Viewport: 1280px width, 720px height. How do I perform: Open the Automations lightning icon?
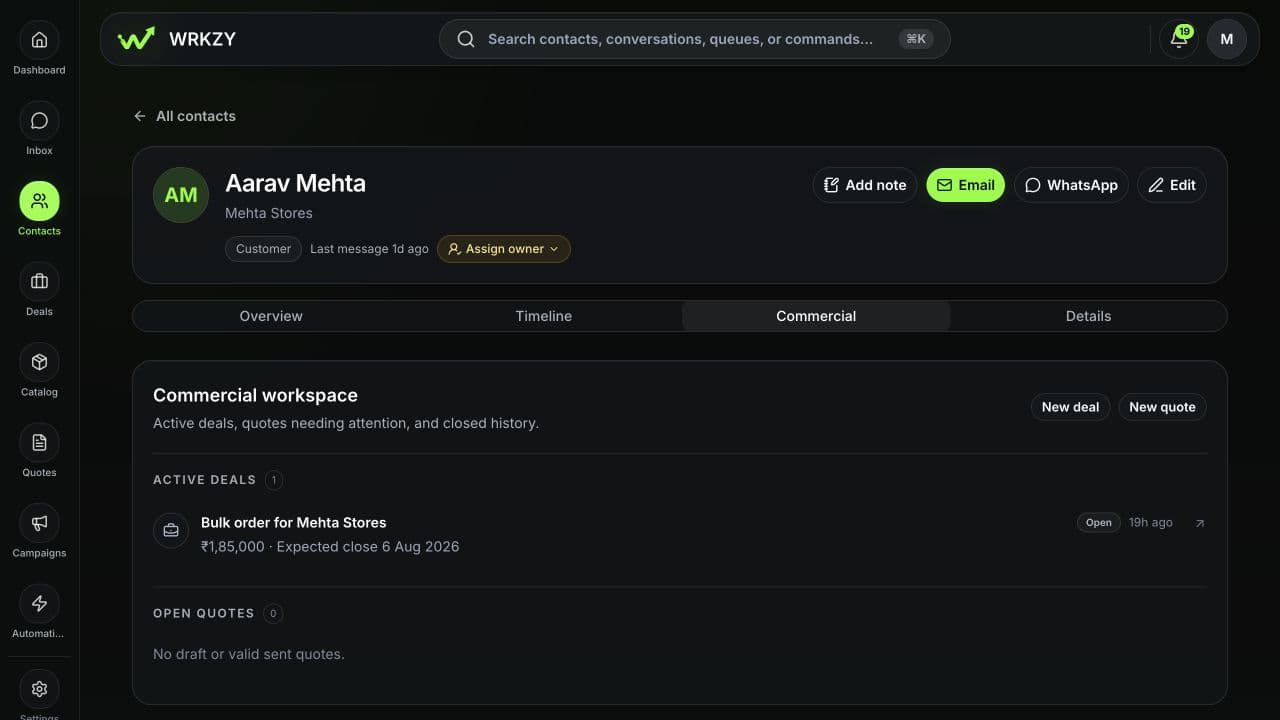point(39,604)
